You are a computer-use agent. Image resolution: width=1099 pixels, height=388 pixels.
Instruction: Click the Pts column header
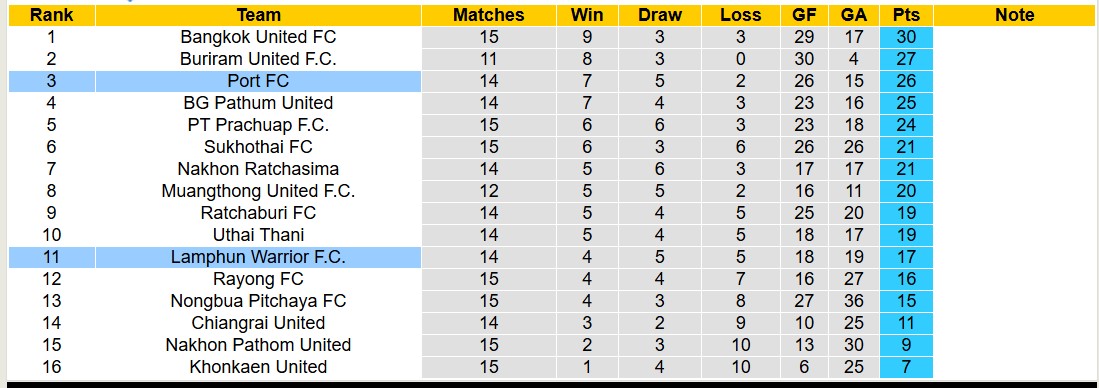(x=906, y=15)
